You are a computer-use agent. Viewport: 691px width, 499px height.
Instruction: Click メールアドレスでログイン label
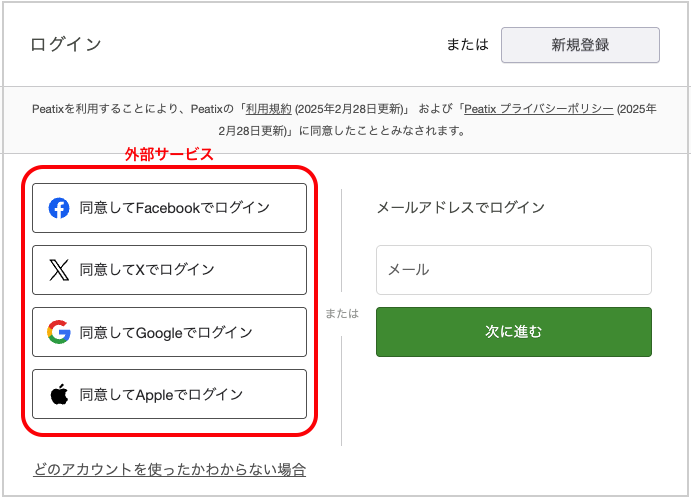tap(461, 207)
